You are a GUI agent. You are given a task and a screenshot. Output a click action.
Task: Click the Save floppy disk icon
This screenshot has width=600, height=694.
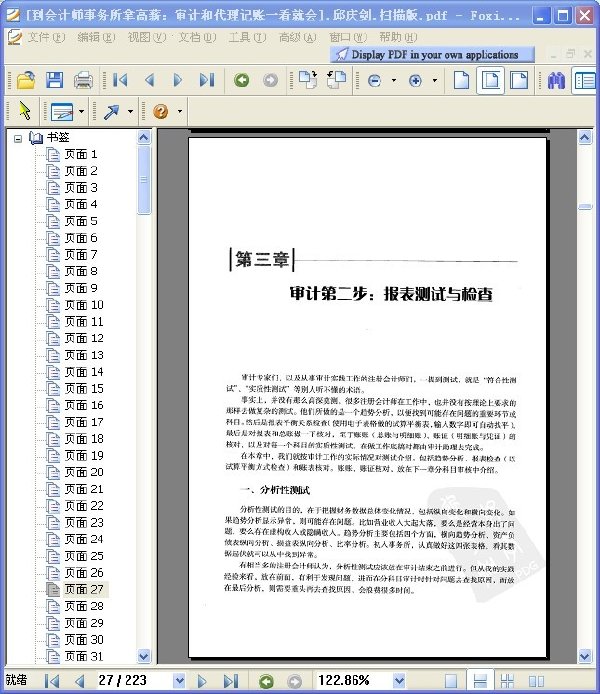coord(54,80)
